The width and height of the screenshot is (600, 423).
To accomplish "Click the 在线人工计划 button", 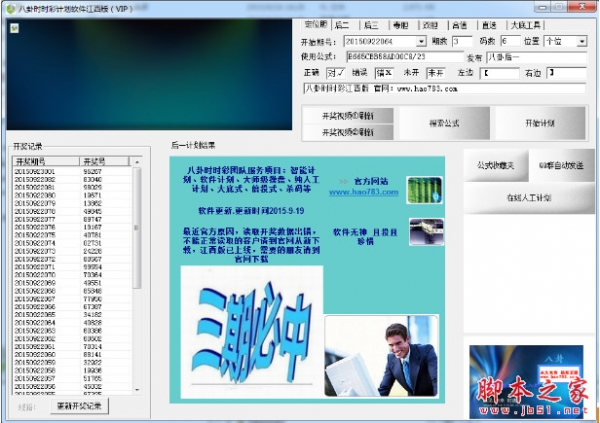I will [x=529, y=198].
